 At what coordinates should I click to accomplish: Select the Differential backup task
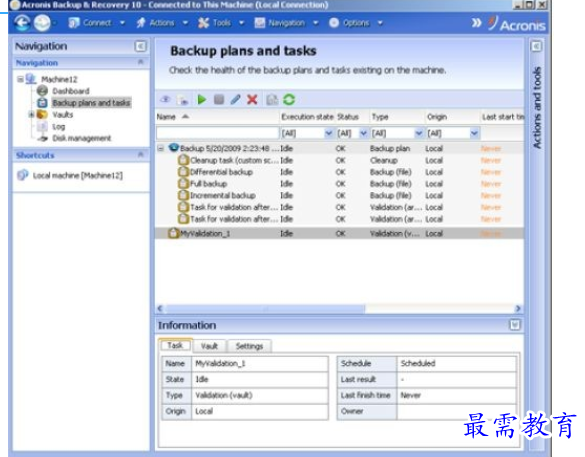click(340, 172)
